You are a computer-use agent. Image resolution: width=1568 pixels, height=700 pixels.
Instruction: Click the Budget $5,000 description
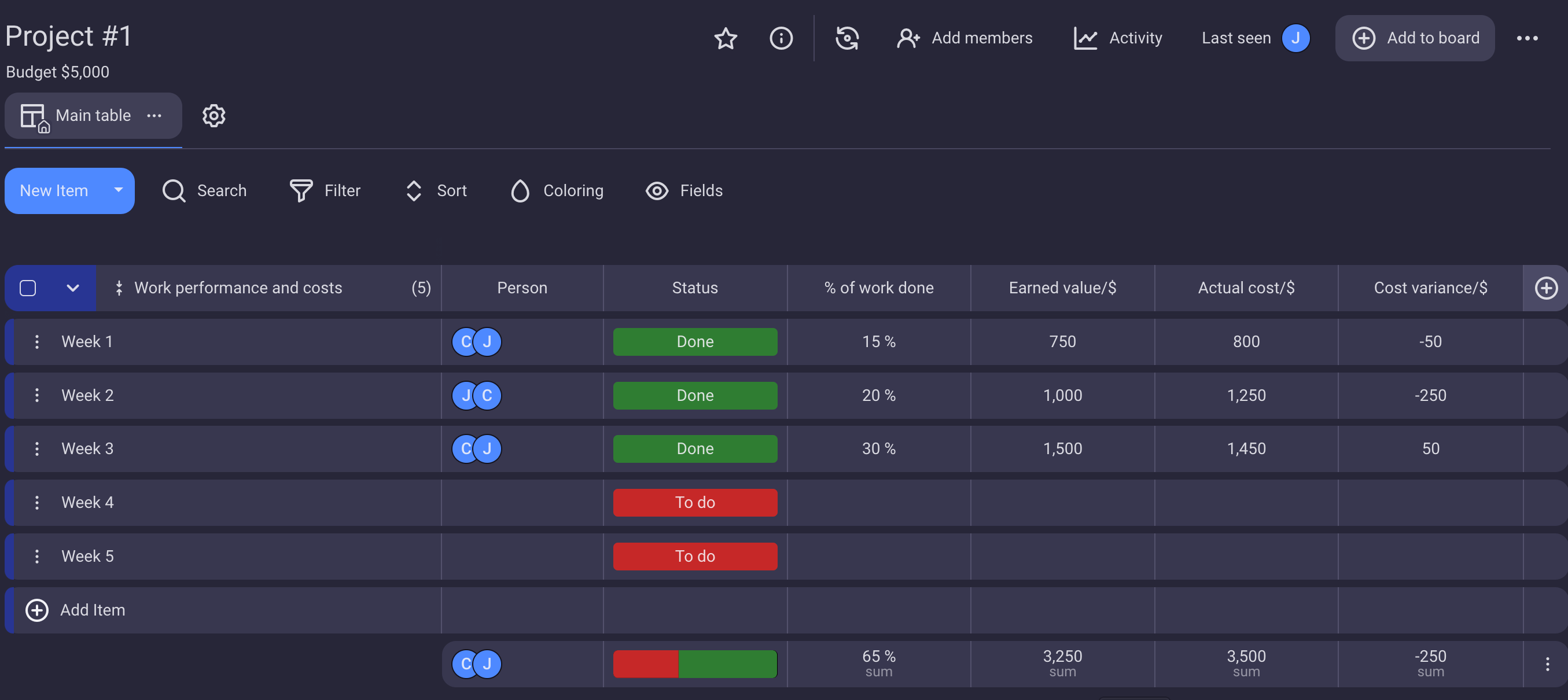click(x=58, y=72)
